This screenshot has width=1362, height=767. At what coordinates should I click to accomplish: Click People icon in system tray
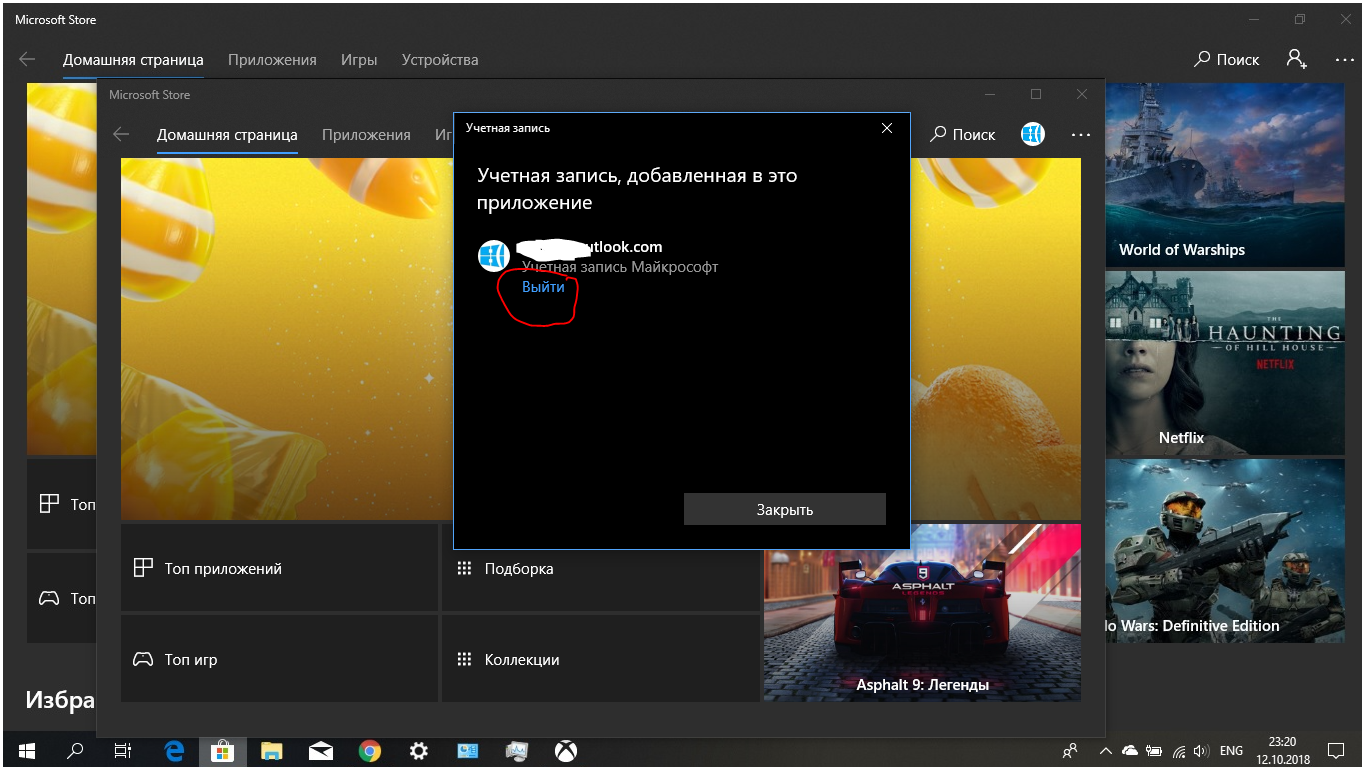1070,750
